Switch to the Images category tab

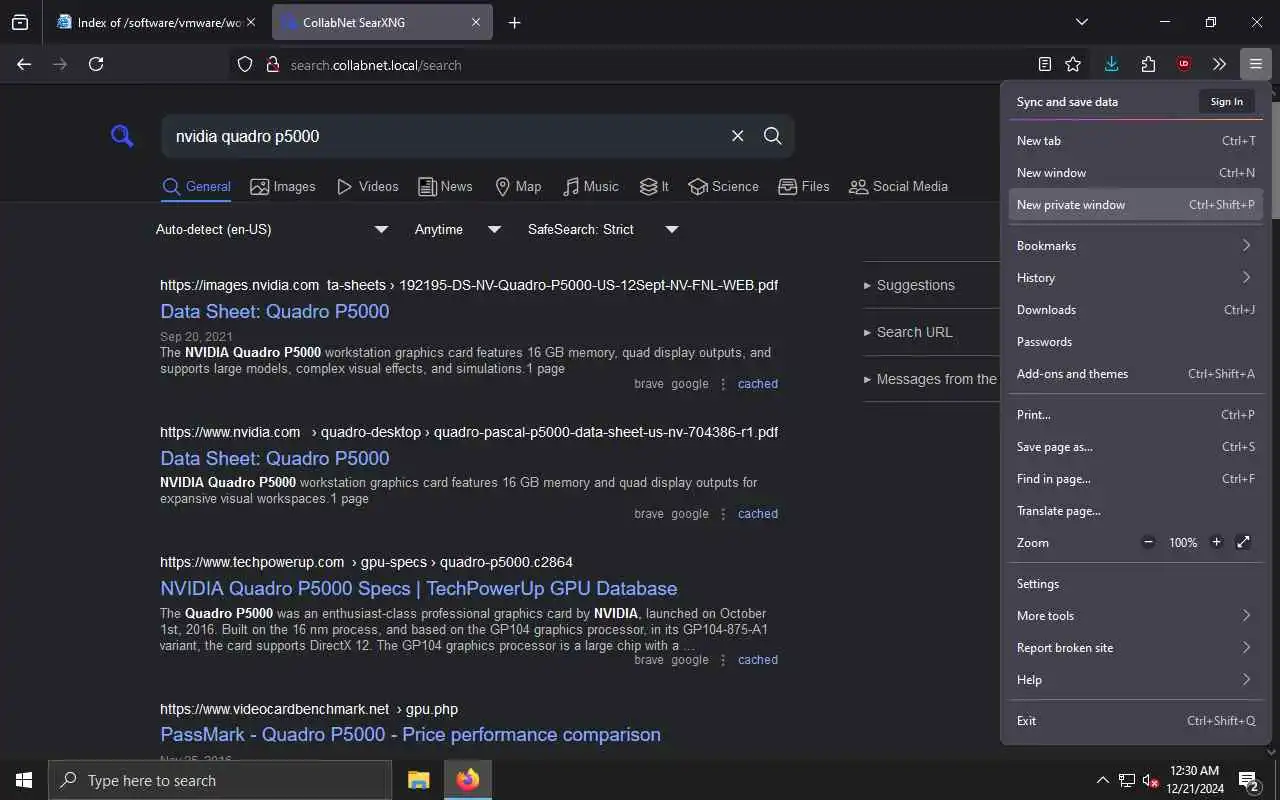tap(283, 186)
